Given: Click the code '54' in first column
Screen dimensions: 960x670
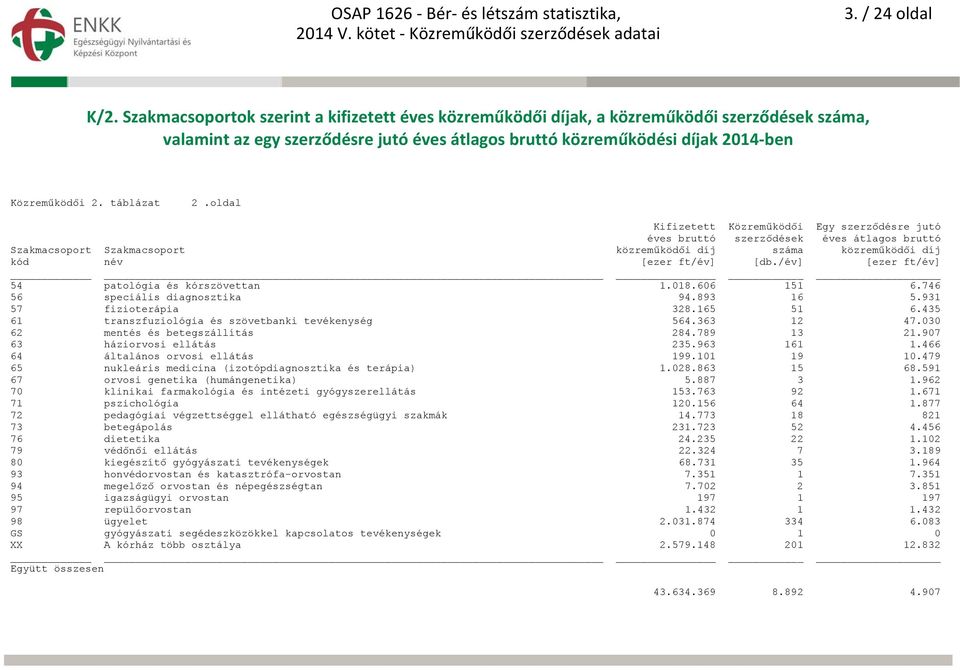Looking at the screenshot, I should point(17,286).
